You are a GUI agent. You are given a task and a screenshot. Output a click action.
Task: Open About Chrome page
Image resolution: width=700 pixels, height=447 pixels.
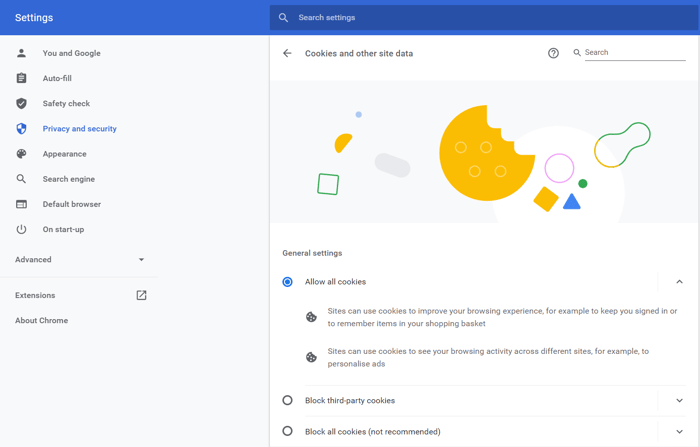42,321
